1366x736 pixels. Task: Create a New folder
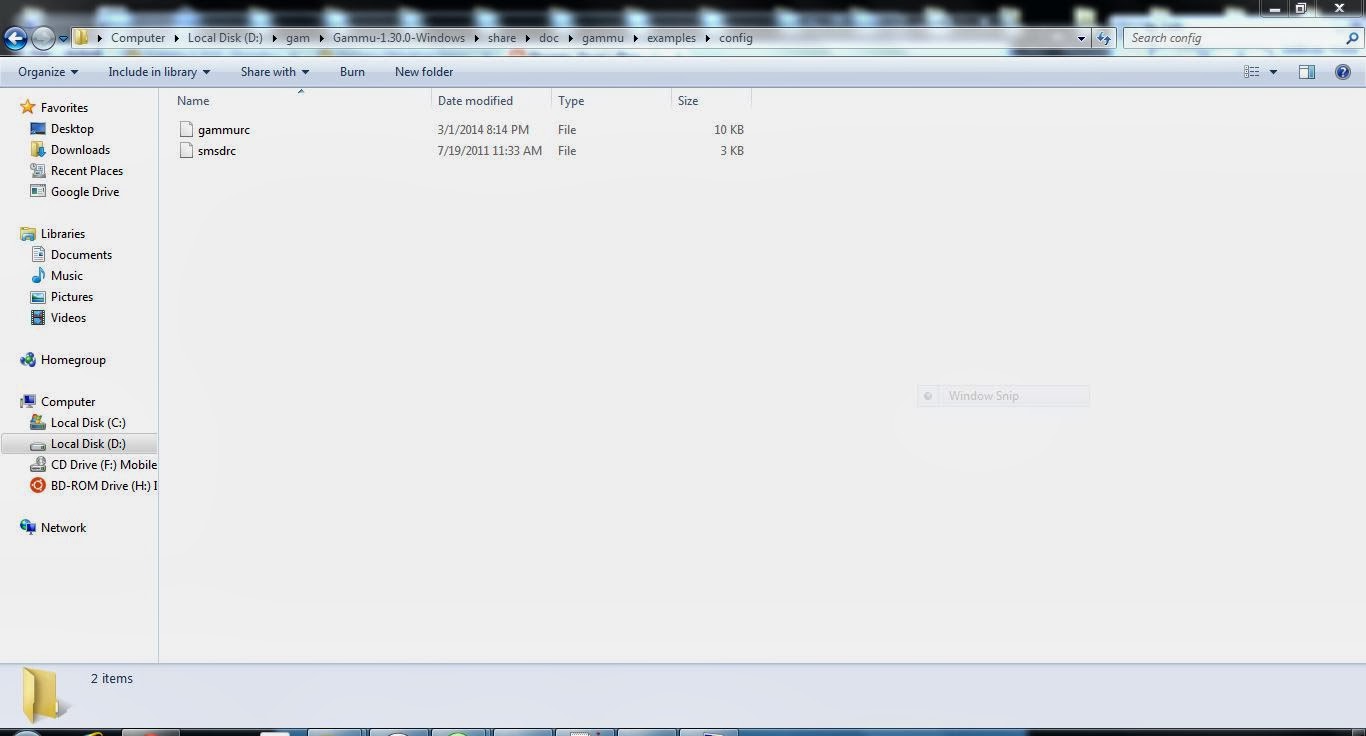coord(424,72)
